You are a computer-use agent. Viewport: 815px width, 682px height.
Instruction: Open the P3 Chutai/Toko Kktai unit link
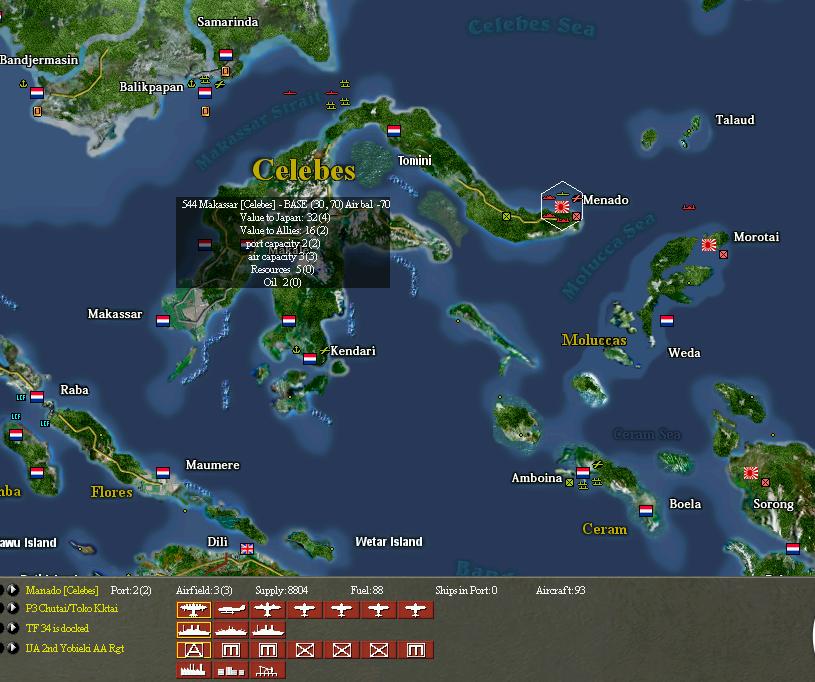click(x=72, y=608)
